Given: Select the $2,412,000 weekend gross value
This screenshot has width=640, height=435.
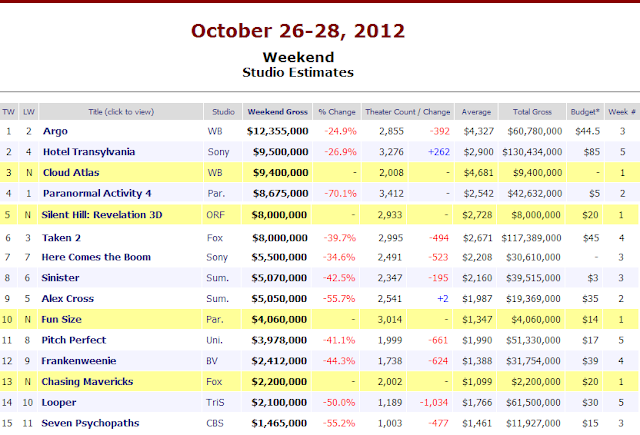Looking at the screenshot, I should pyautogui.click(x=279, y=361).
